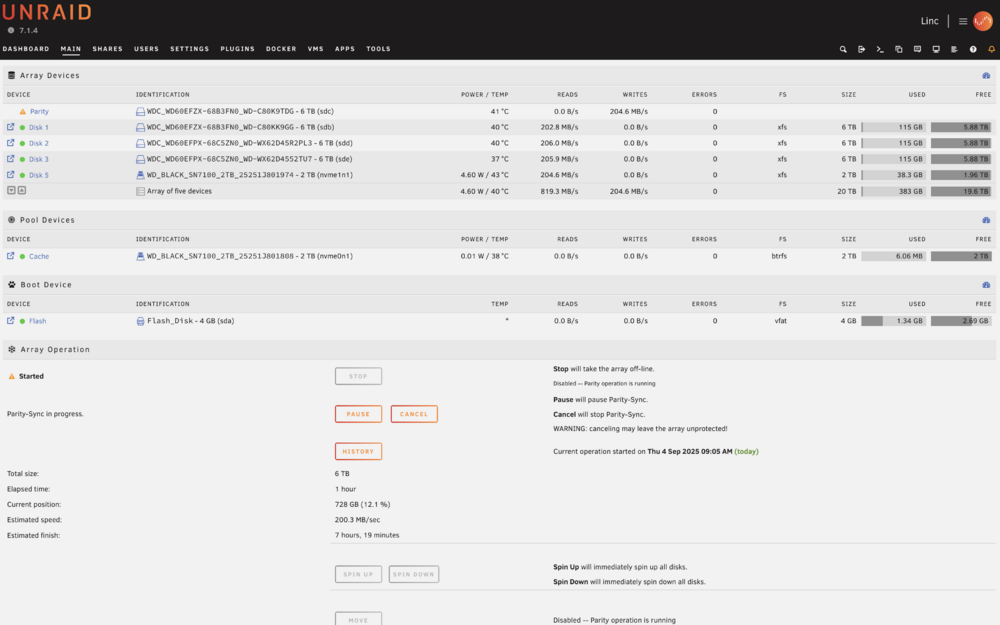1000x625 pixels.
Task: Toggle the help question-mark icon
Action: (973, 49)
